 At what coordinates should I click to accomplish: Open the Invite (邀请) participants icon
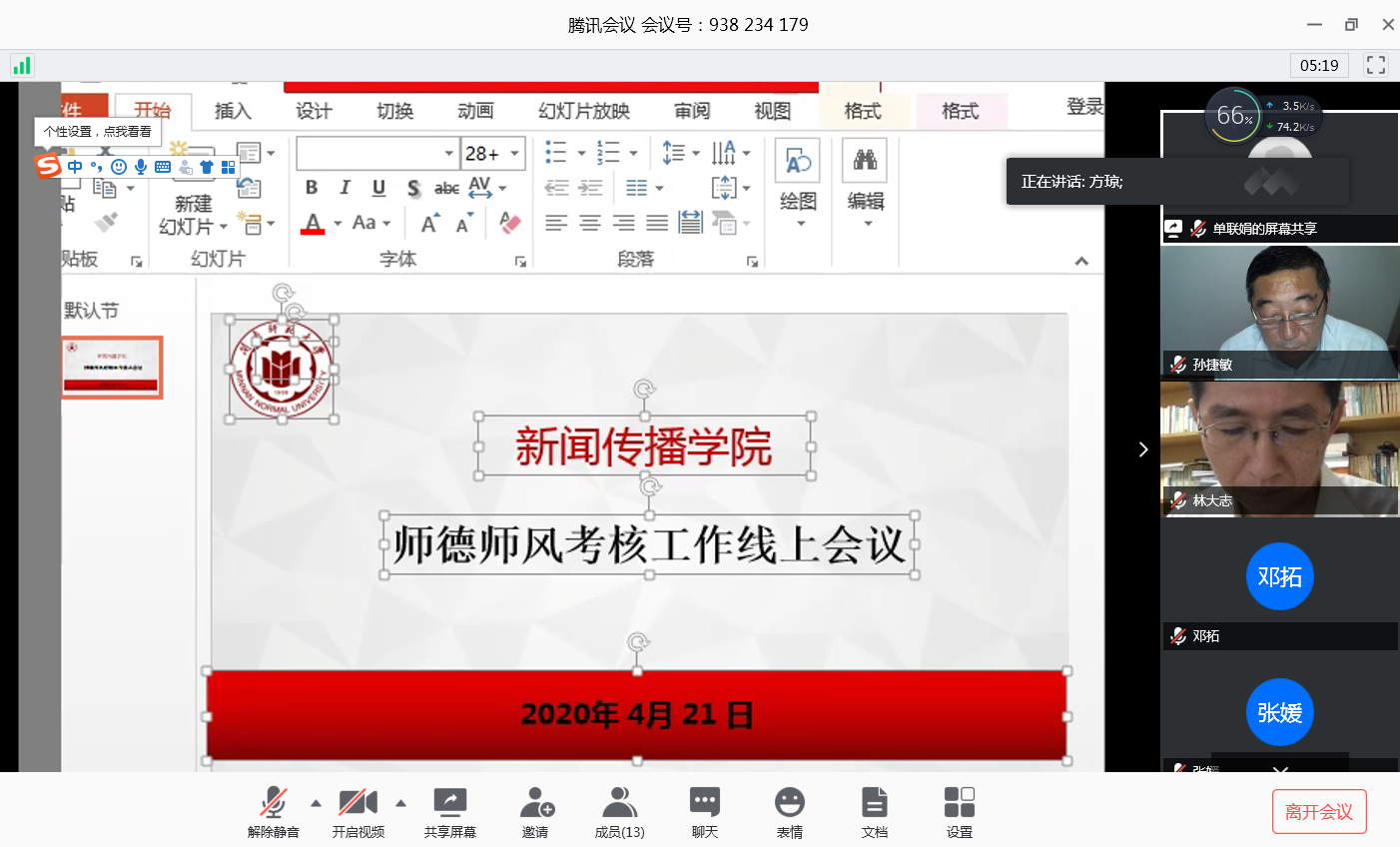(535, 803)
